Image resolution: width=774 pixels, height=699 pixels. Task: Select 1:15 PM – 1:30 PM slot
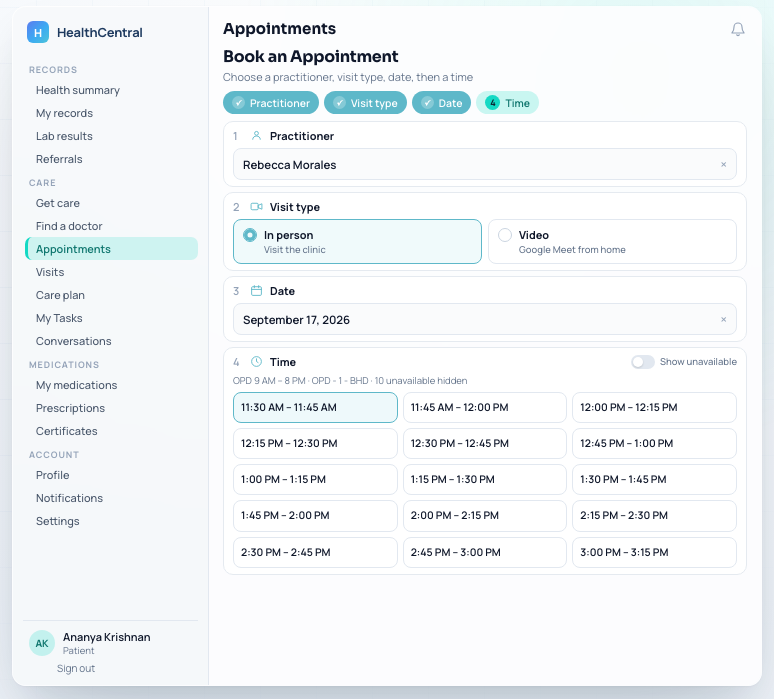485,479
